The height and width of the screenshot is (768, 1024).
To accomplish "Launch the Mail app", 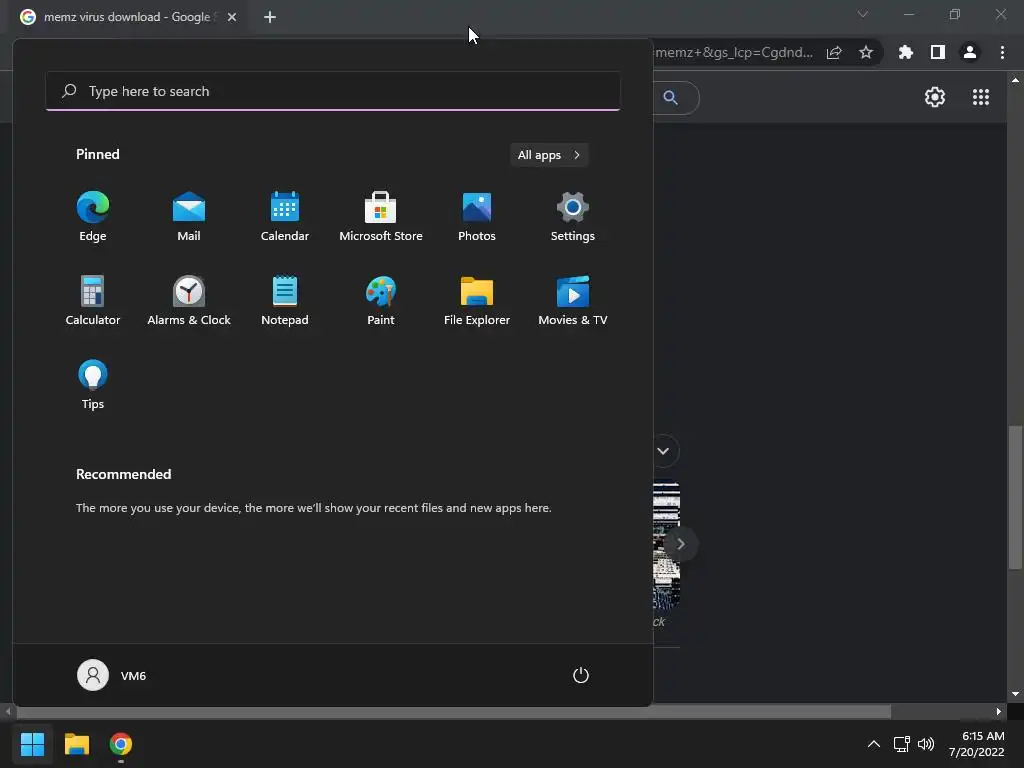I will click(189, 217).
